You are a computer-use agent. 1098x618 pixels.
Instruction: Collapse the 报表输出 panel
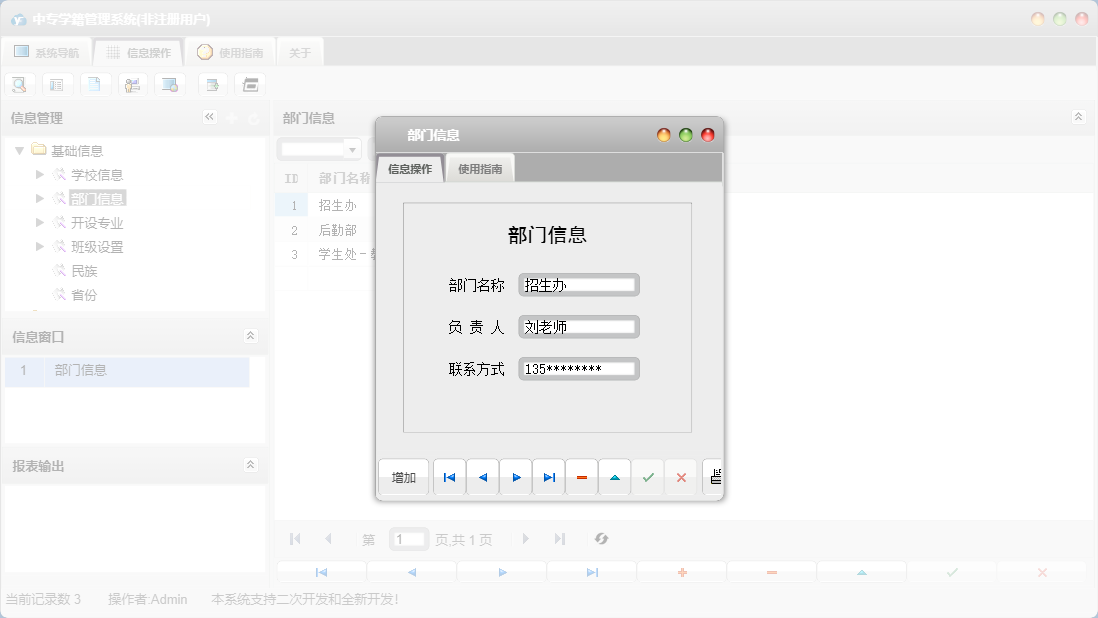point(250,463)
